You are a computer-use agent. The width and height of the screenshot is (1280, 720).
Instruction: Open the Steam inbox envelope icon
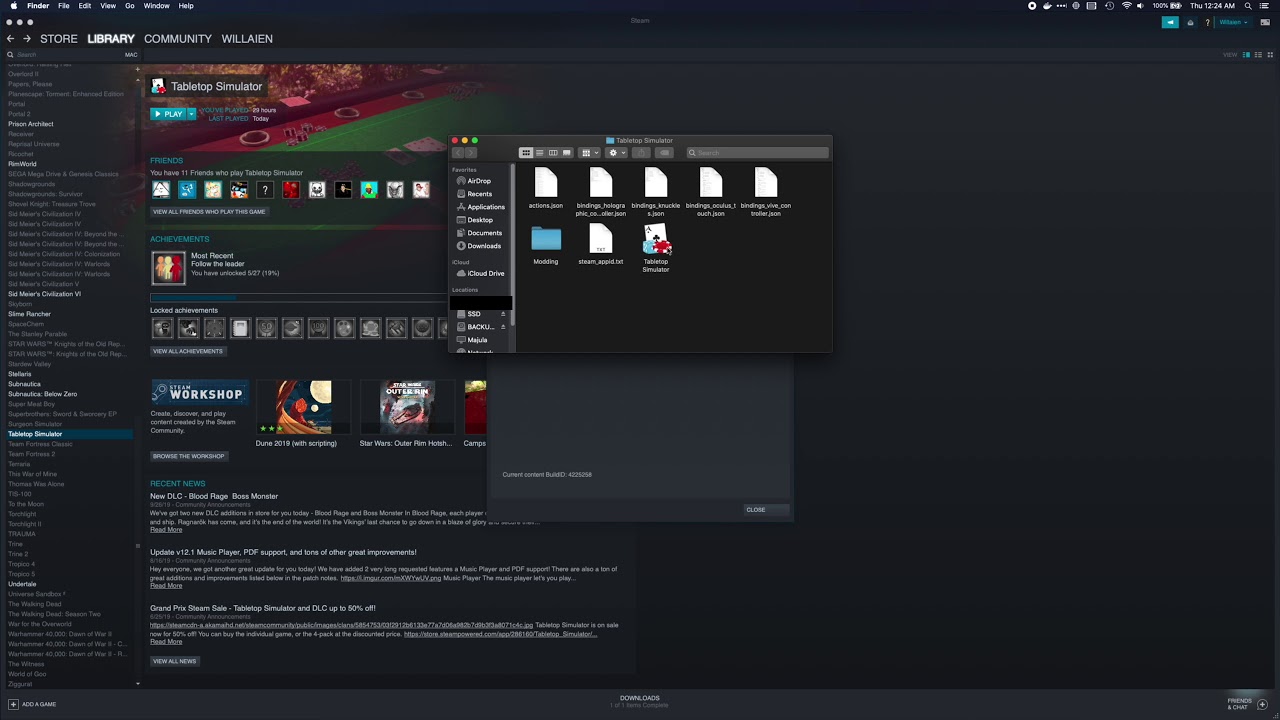click(x=1190, y=22)
